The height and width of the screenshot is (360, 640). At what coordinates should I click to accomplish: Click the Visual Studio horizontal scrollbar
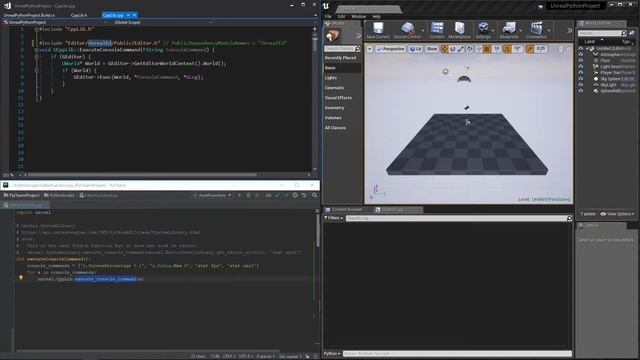click(x=143, y=175)
